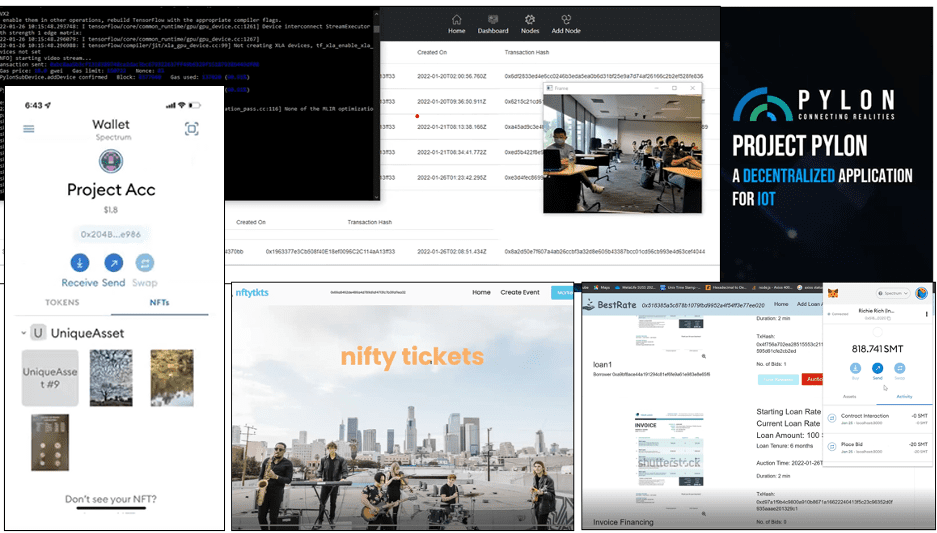Click the nftytkts logo

[x=252, y=293]
